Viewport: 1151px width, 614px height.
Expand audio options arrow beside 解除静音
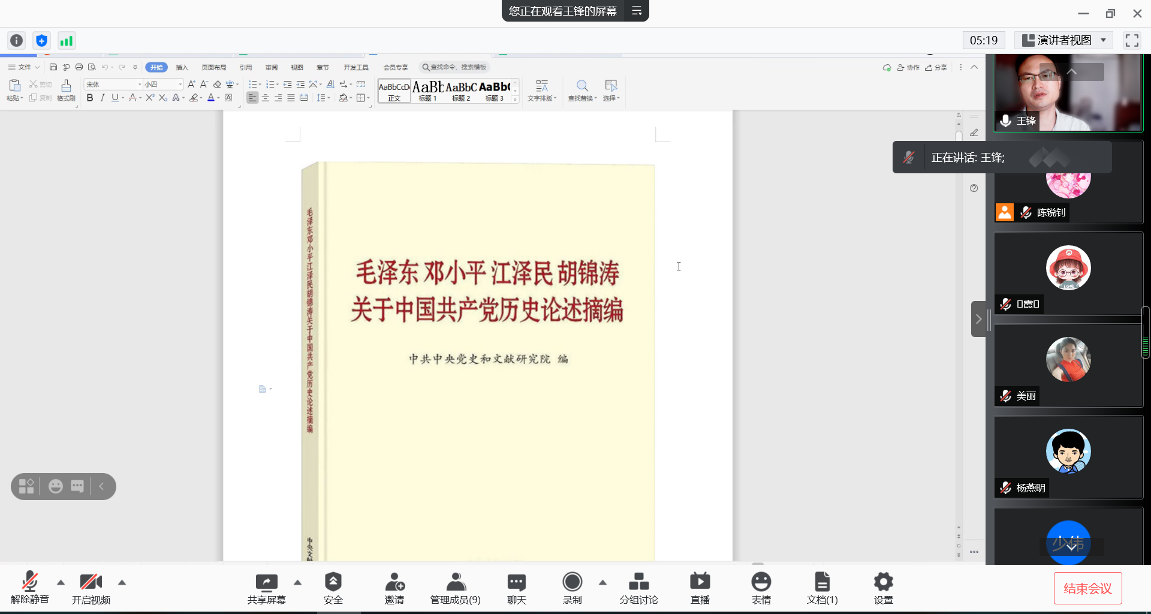pyautogui.click(x=61, y=582)
